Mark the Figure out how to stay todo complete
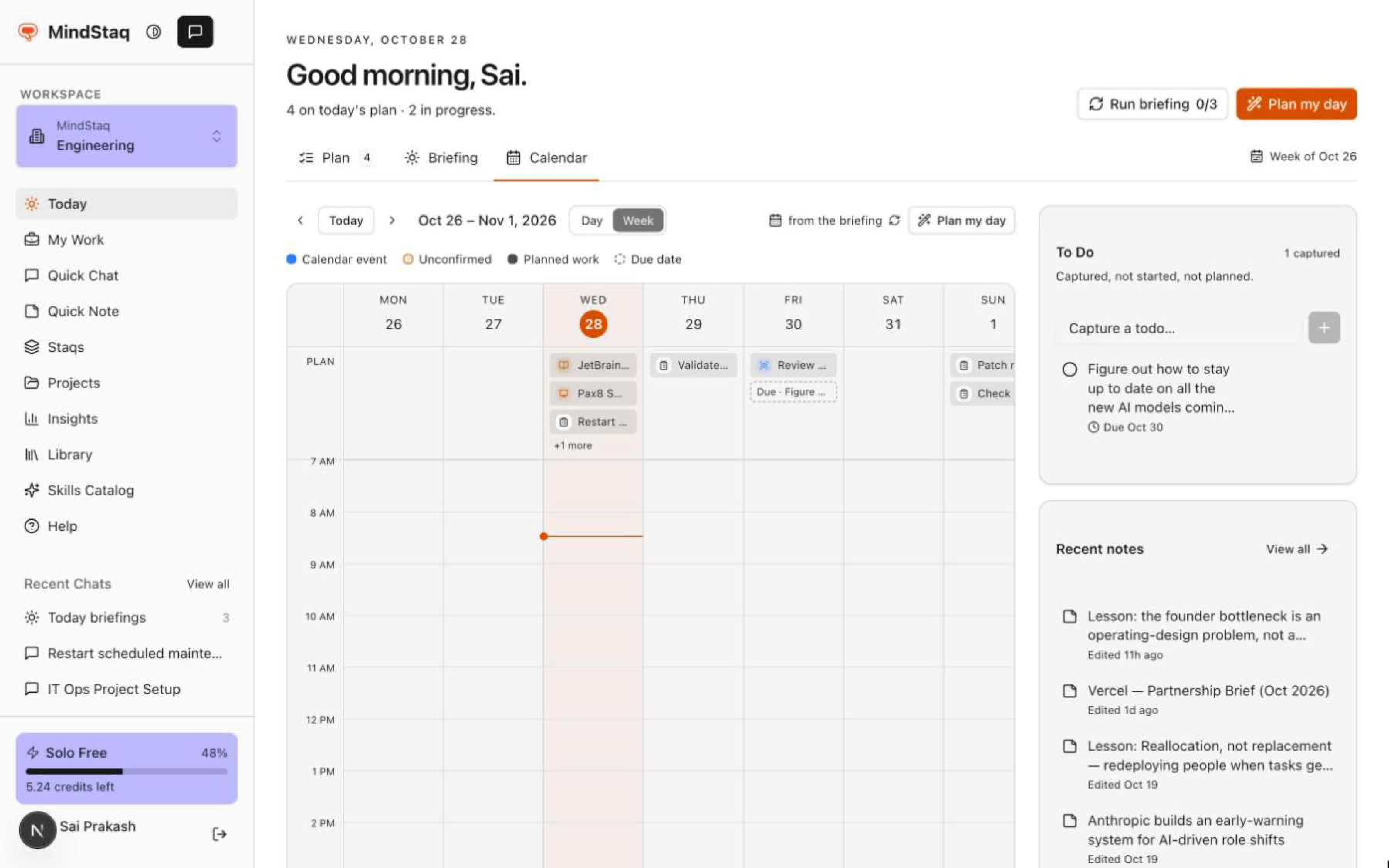Viewport: 1389px width, 868px height. [x=1070, y=370]
